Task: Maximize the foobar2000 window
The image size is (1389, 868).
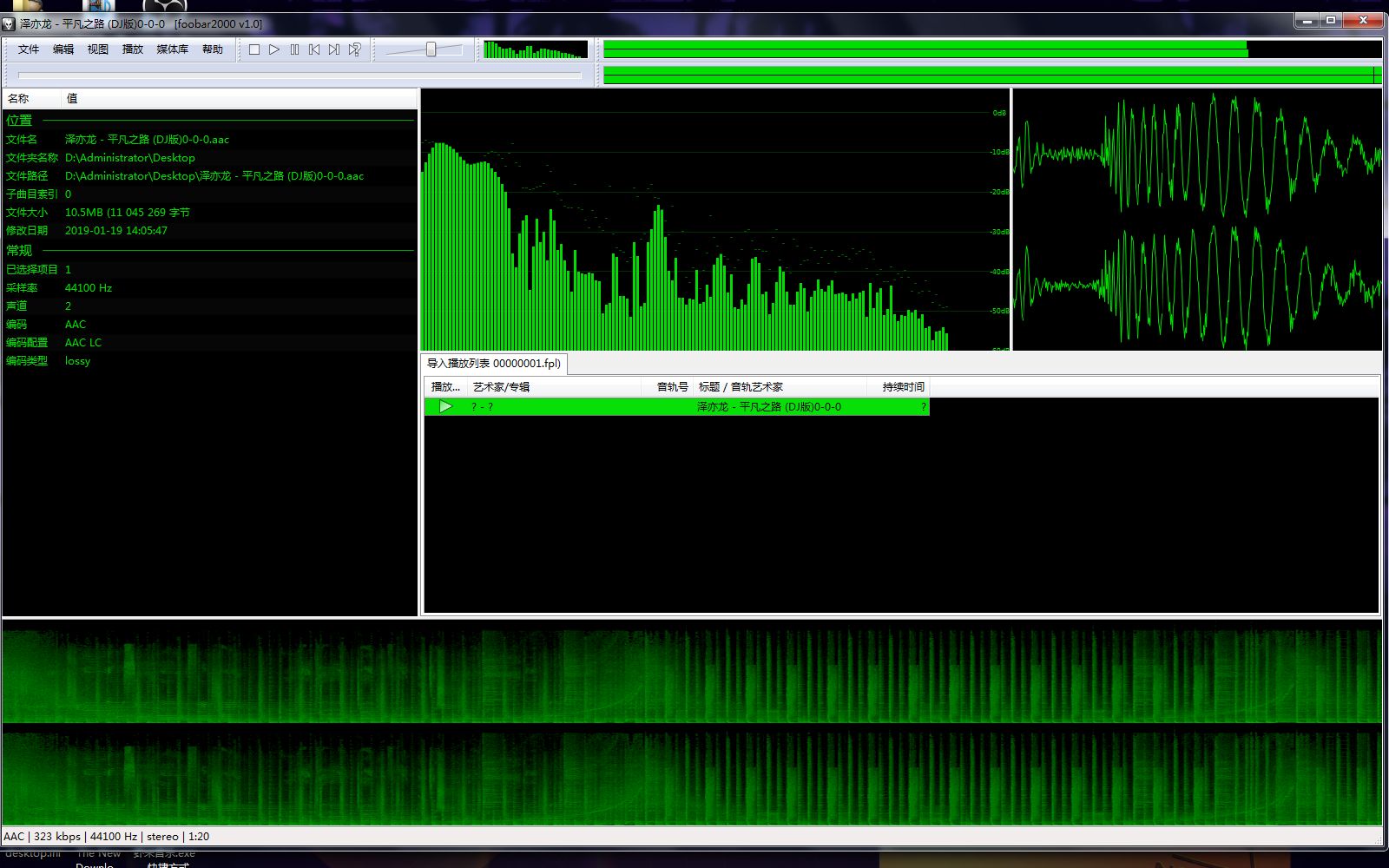Action: click(x=1331, y=21)
